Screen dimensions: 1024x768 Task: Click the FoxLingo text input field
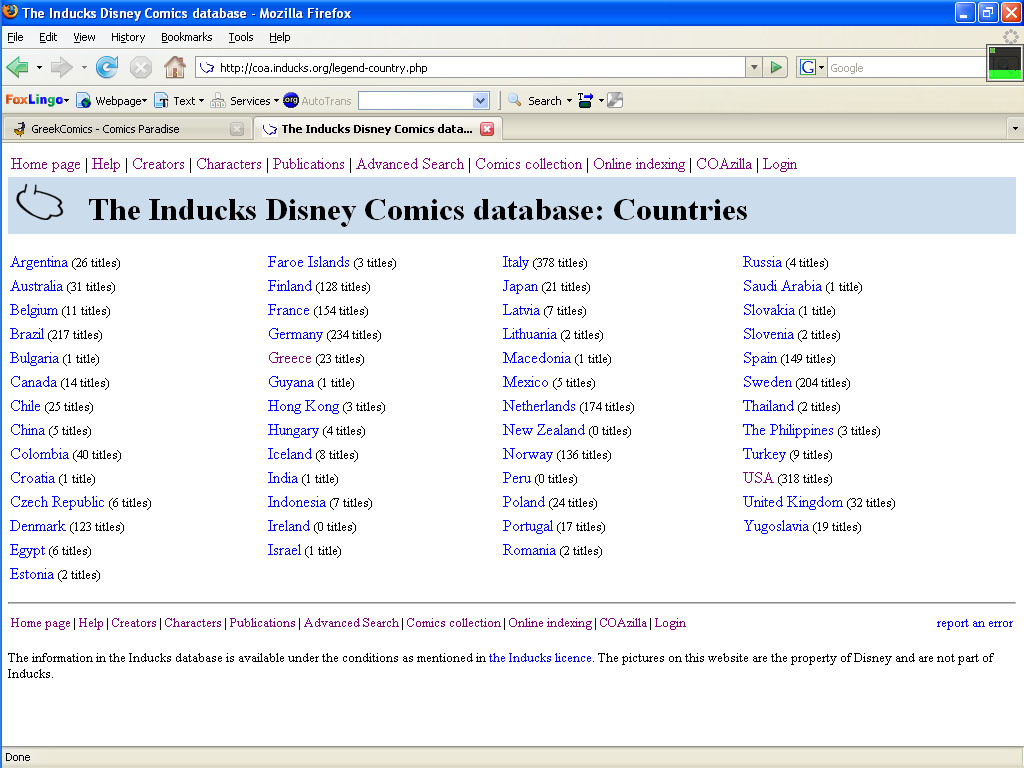[416, 101]
